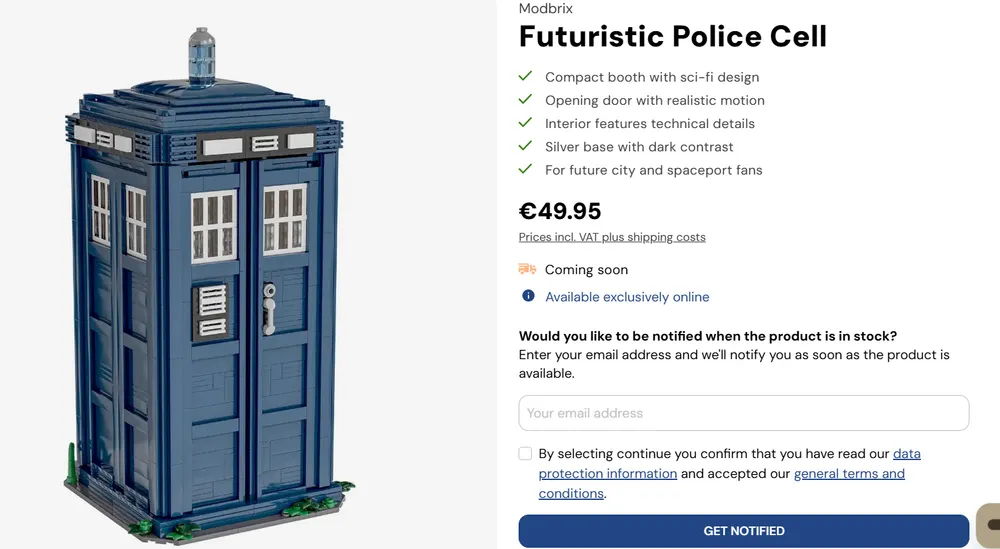The width and height of the screenshot is (1000, 549).
Task: Click the blue info circle icon
Action: [x=528, y=295]
